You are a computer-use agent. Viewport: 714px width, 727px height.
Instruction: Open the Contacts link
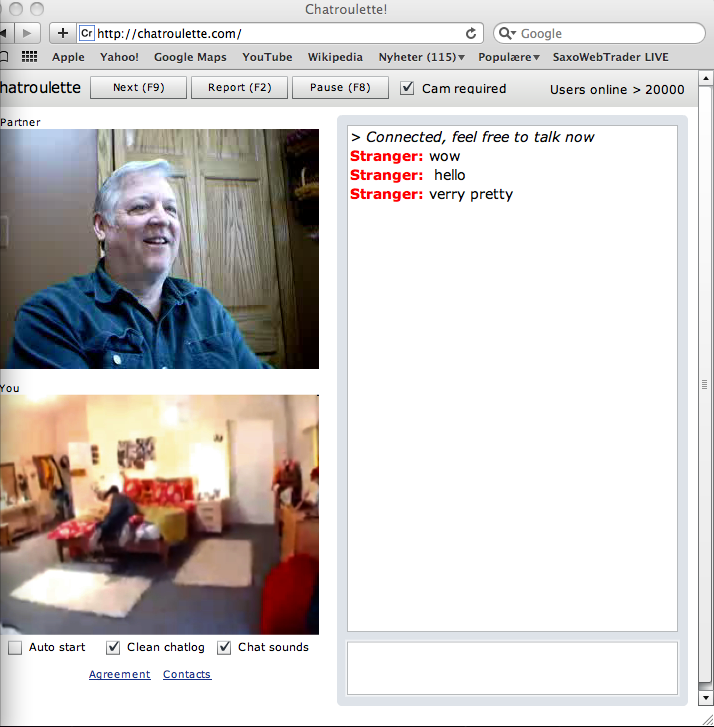pyautogui.click(x=187, y=674)
